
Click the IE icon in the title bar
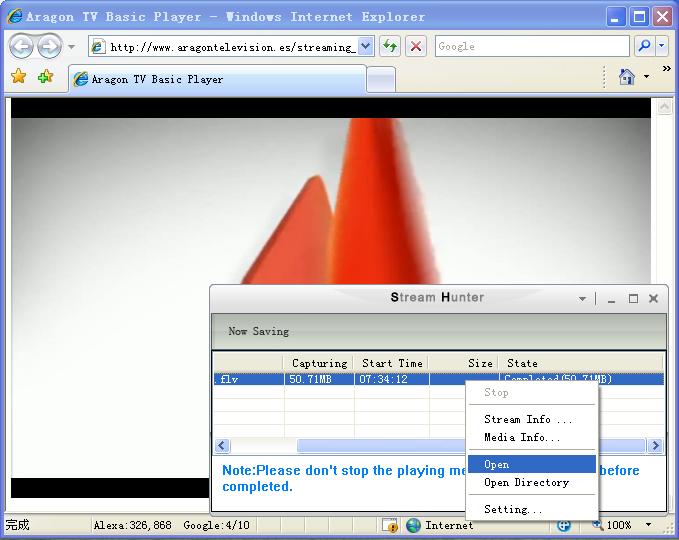click(x=15, y=16)
